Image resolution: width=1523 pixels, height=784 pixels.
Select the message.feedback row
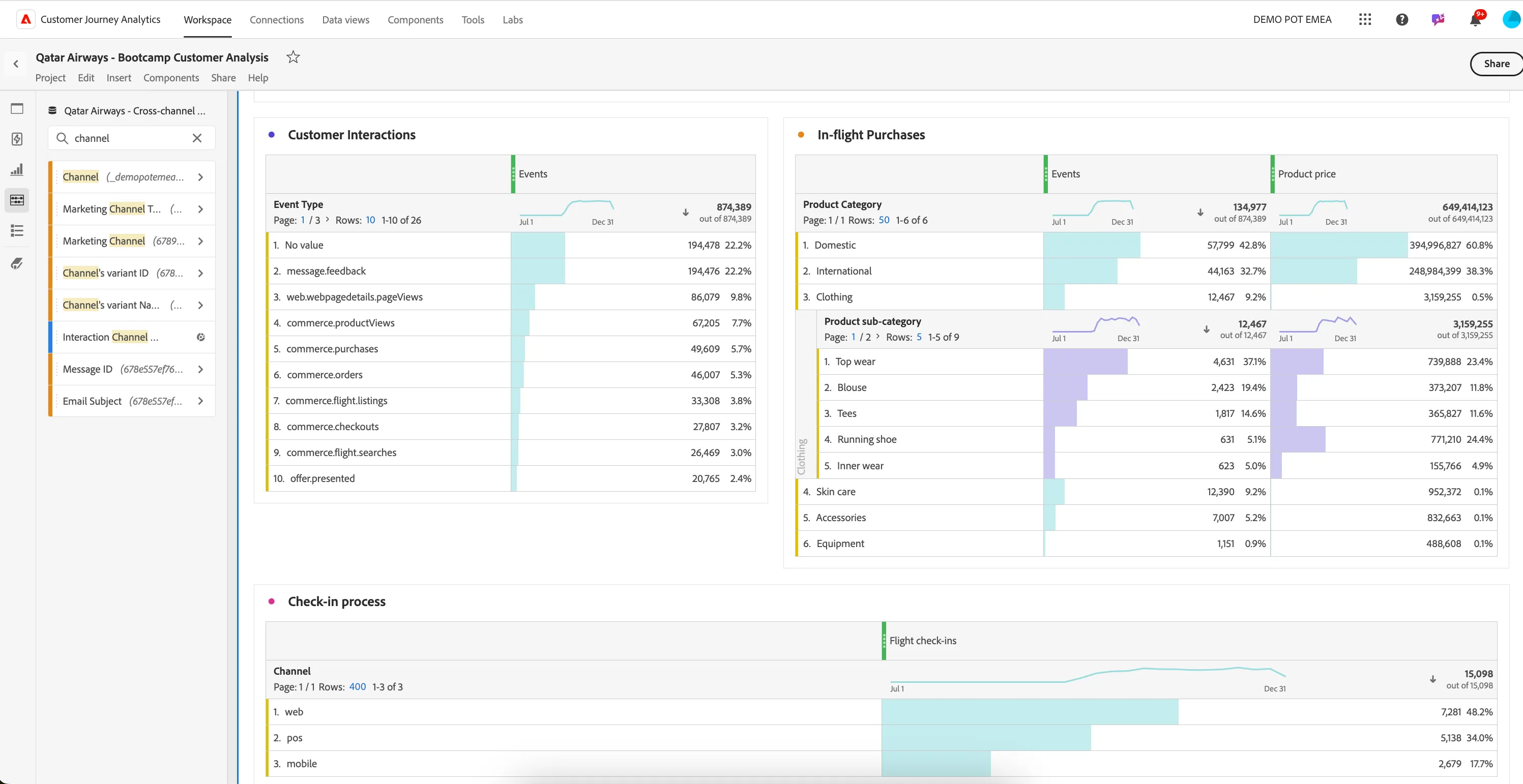511,270
